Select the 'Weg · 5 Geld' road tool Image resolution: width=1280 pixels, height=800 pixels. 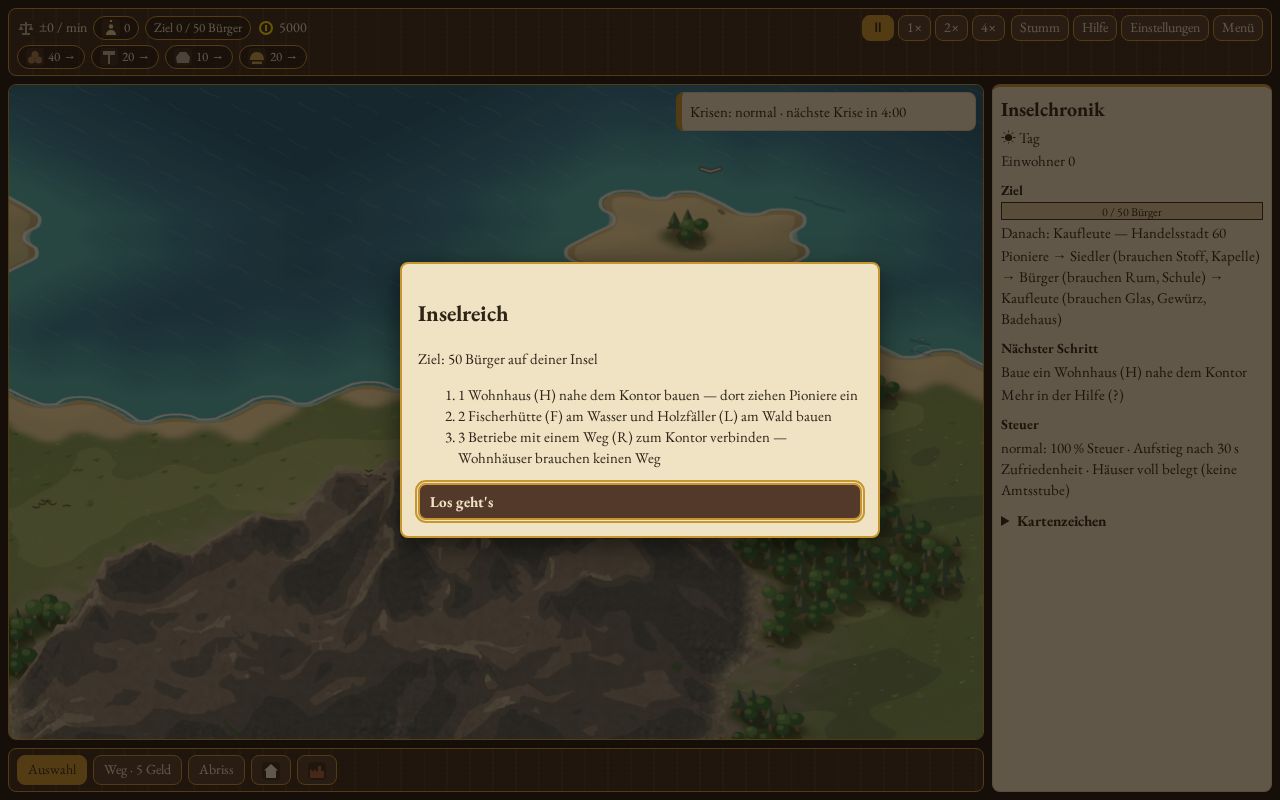(138, 770)
